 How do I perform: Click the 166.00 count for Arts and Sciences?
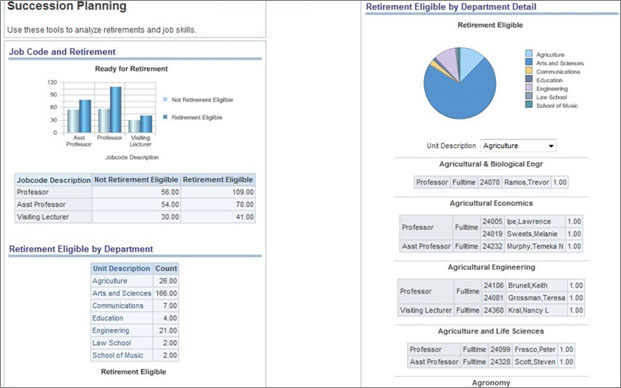tap(166, 293)
